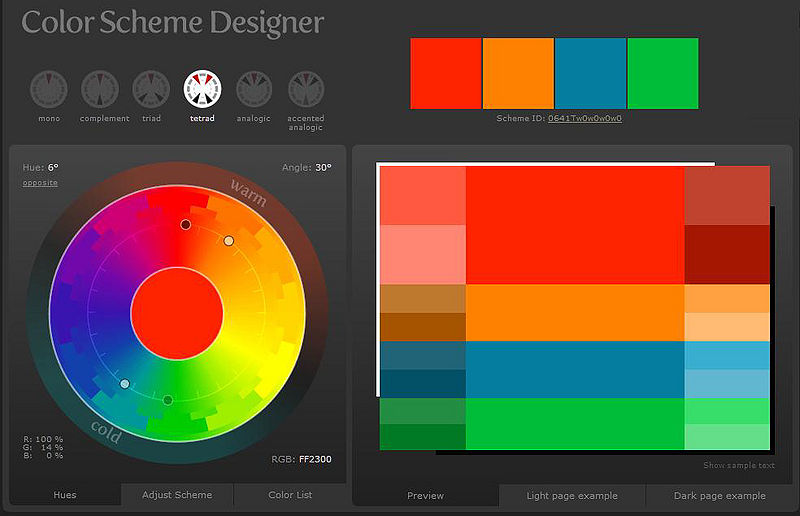Switch to the Preview tab
The width and height of the screenshot is (800, 516).
426,495
